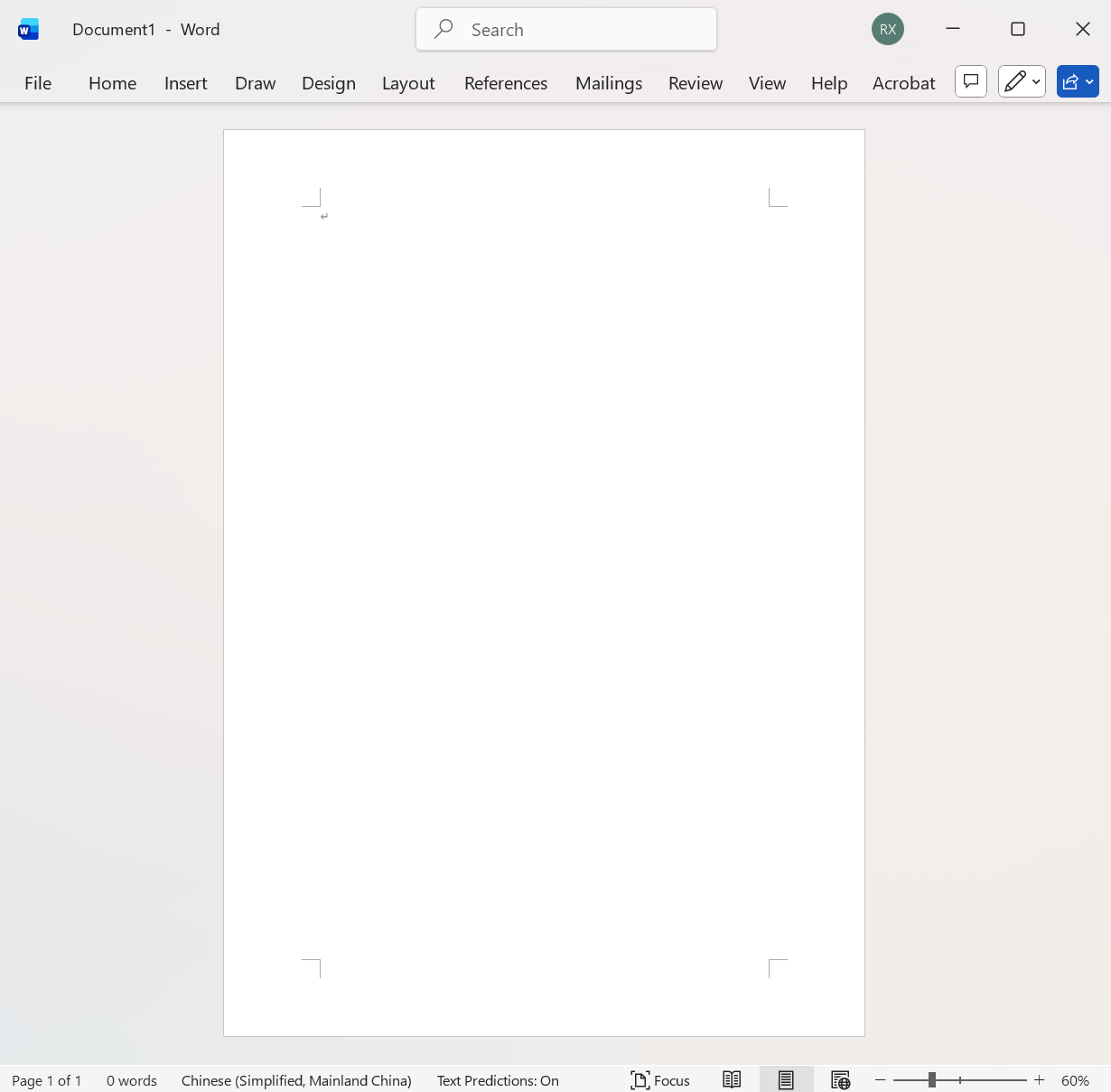Click the Word application logo

[28, 29]
